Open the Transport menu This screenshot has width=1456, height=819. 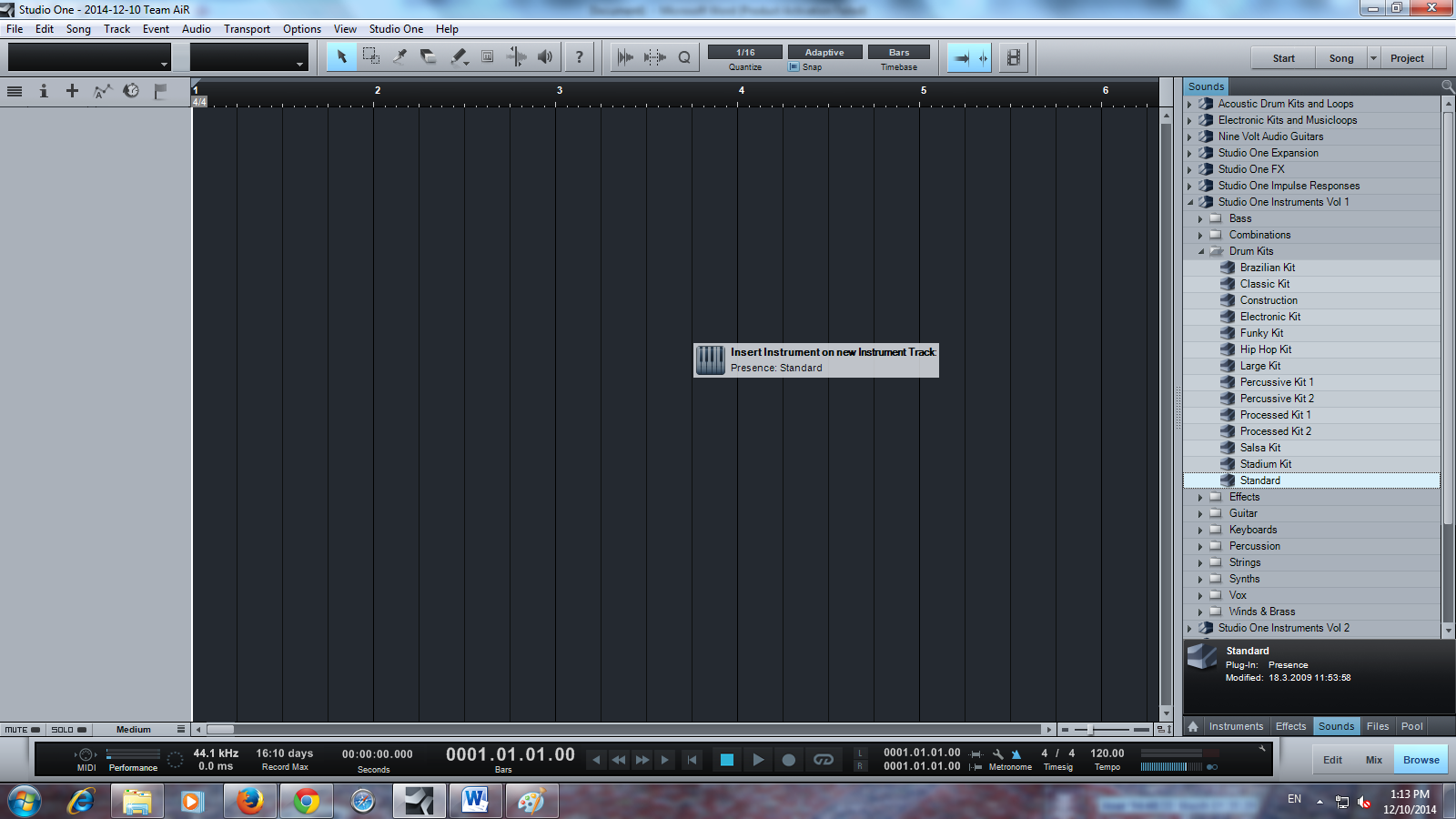[x=247, y=29]
